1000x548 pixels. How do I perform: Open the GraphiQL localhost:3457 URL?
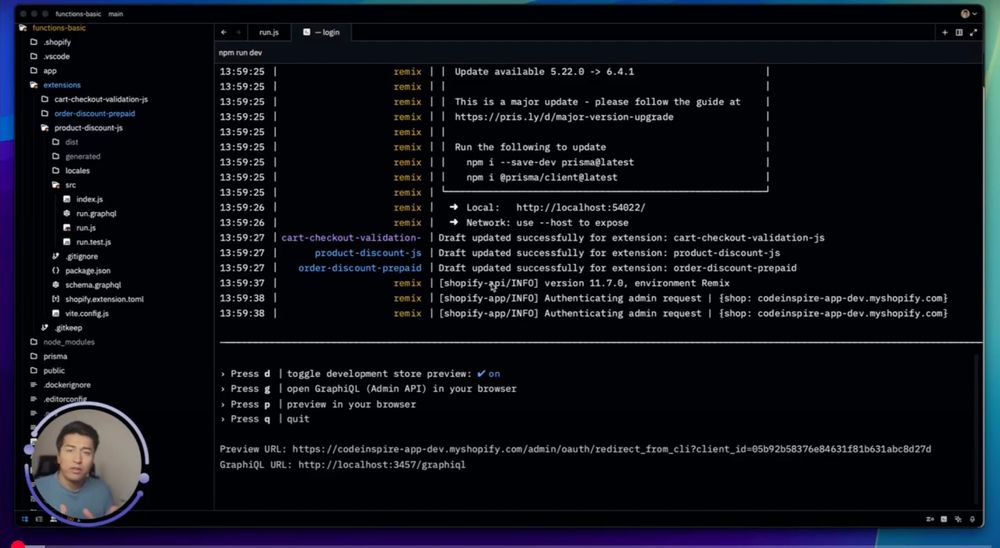[x=381, y=464]
